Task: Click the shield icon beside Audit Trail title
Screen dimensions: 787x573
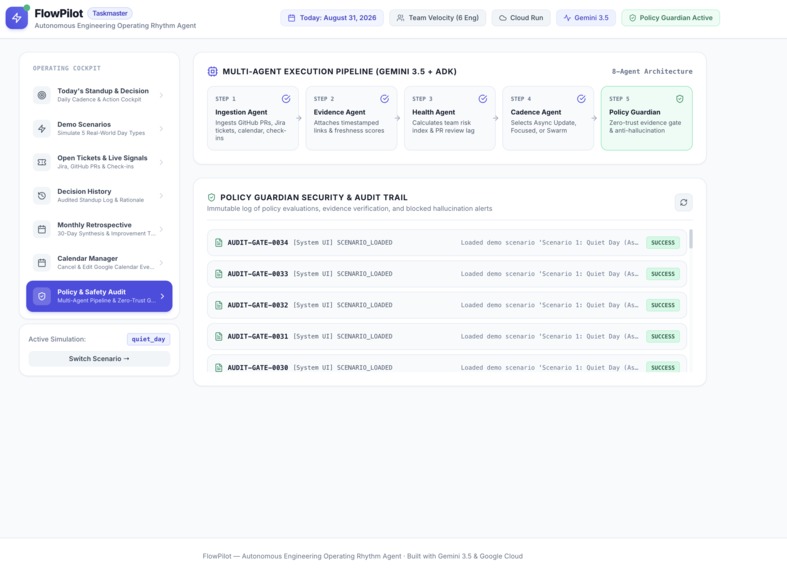Action: click(x=211, y=198)
